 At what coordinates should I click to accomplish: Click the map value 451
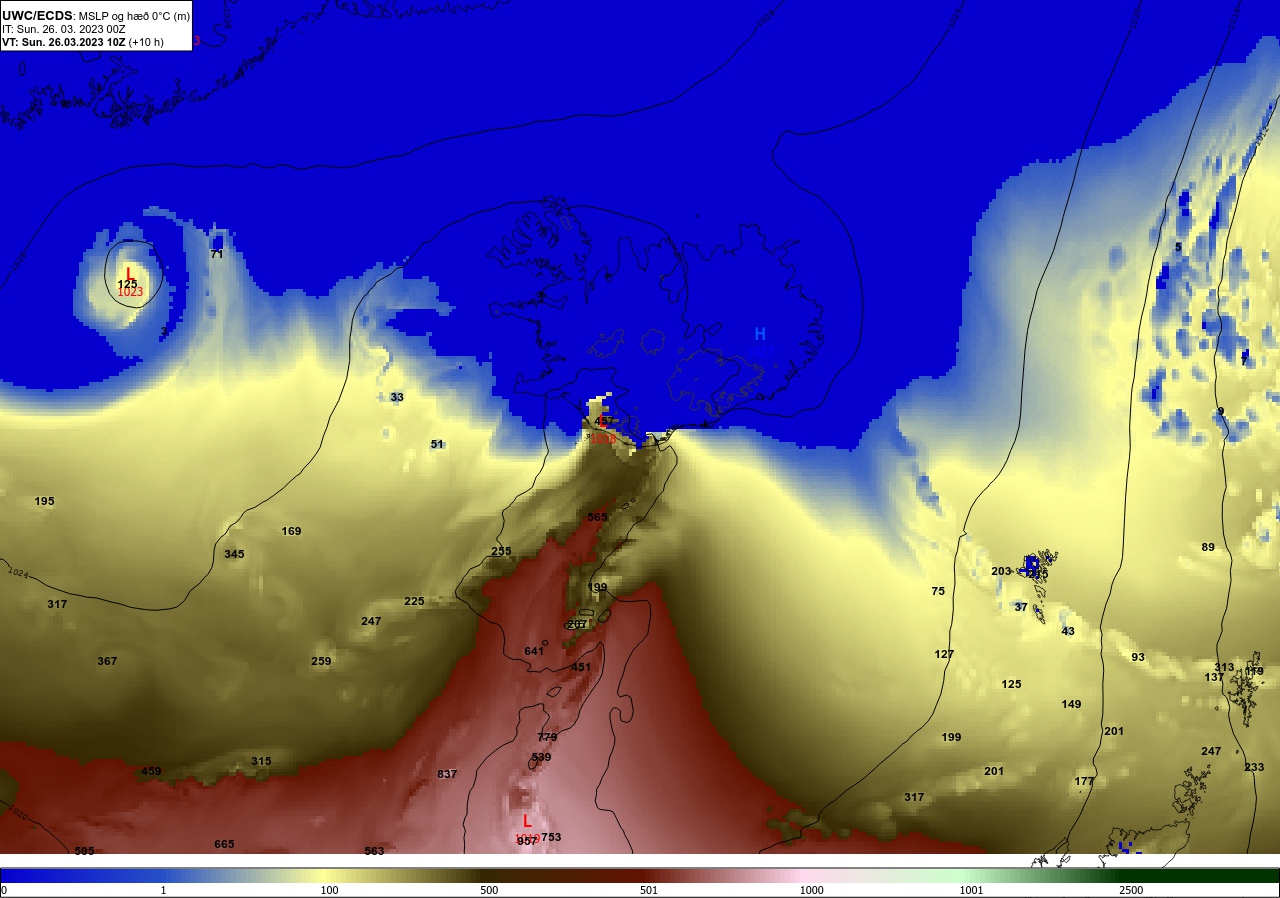[581, 667]
